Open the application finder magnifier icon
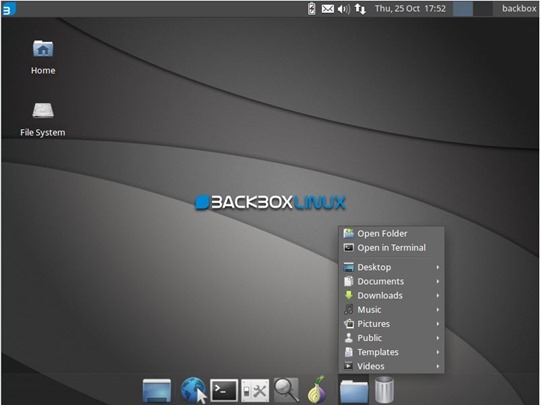The width and height of the screenshot is (540, 405). point(287,390)
